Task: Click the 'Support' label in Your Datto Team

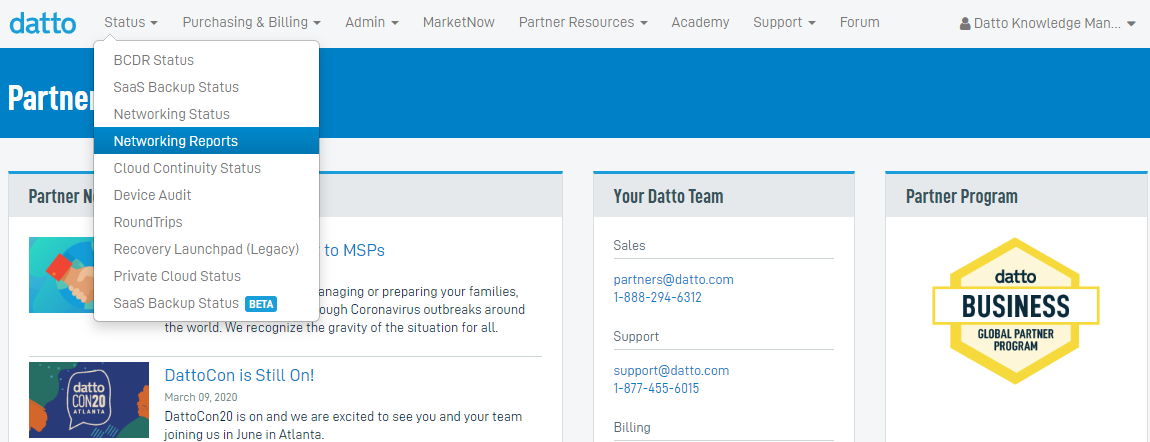Action: (636, 336)
